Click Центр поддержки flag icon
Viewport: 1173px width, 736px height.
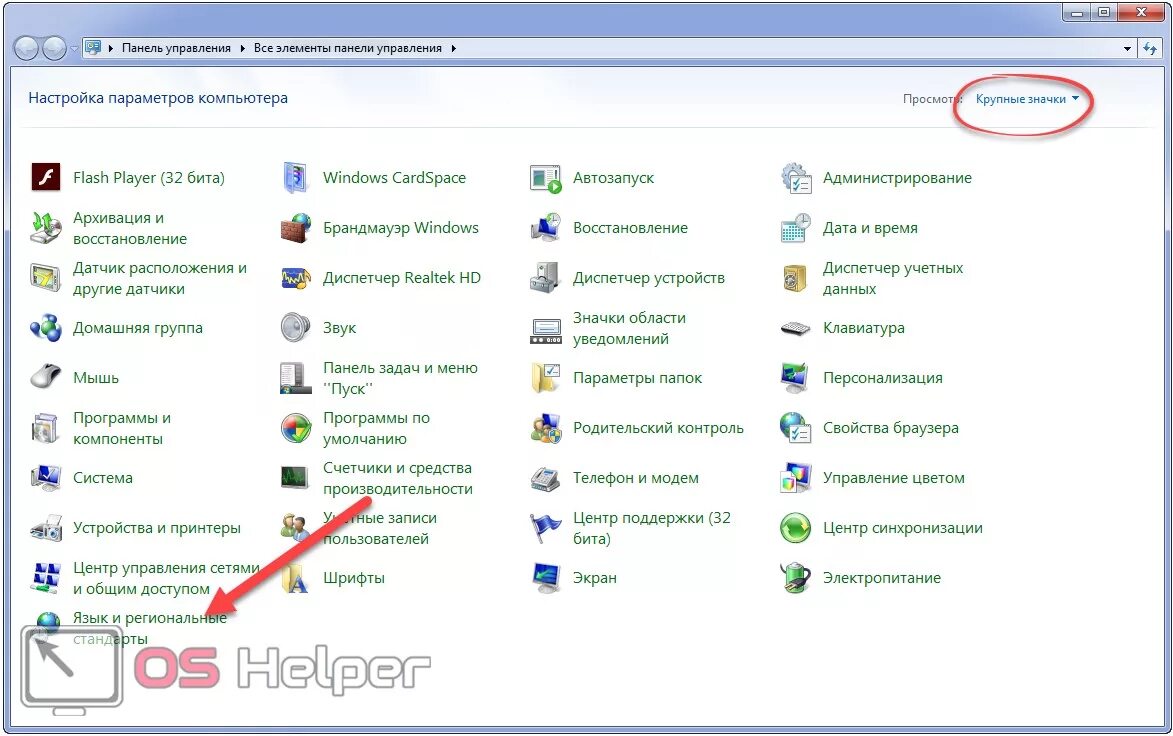click(x=545, y=528)
